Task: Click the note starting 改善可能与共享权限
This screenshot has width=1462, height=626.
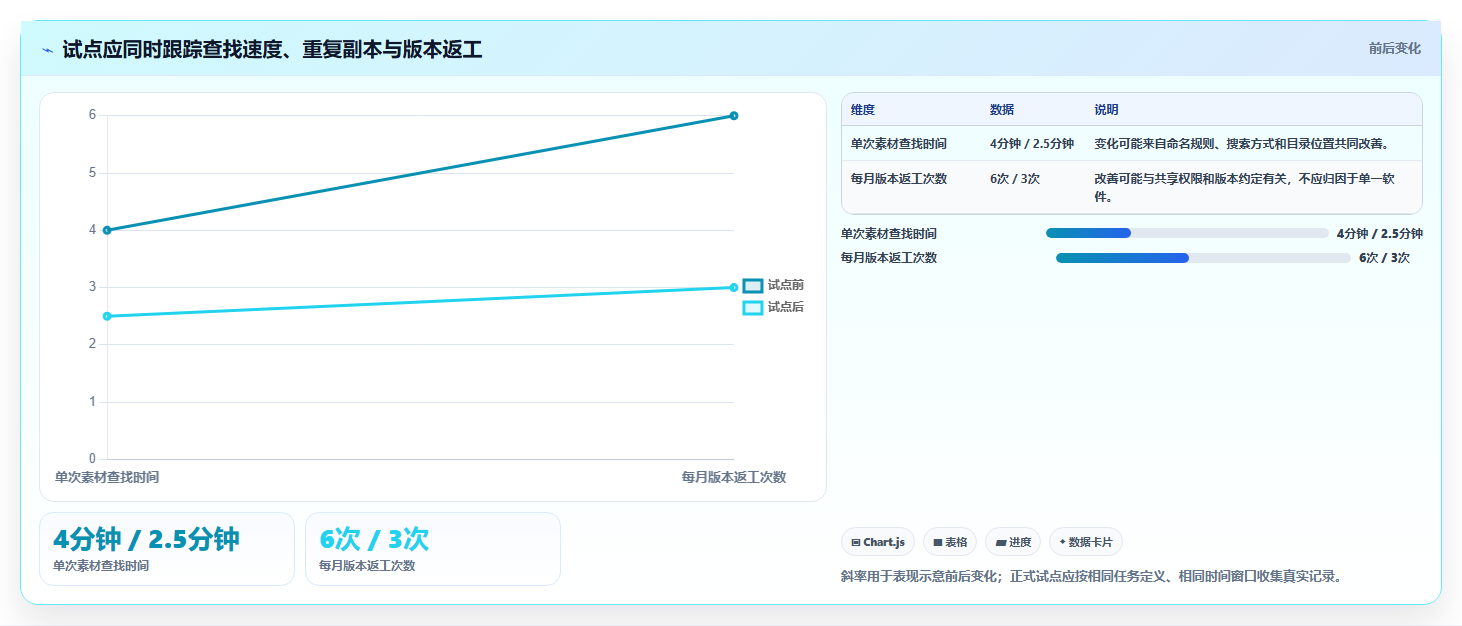Action: [1244, 188]
